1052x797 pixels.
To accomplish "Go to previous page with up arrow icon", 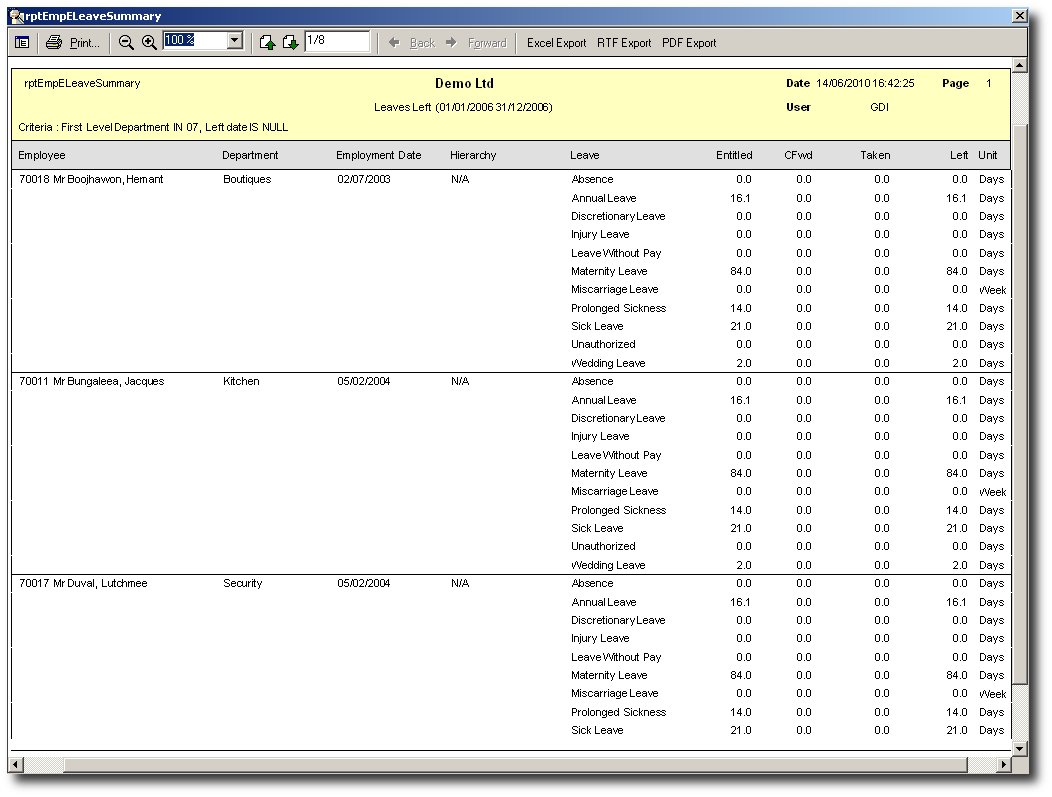I will tap(267, 43).
